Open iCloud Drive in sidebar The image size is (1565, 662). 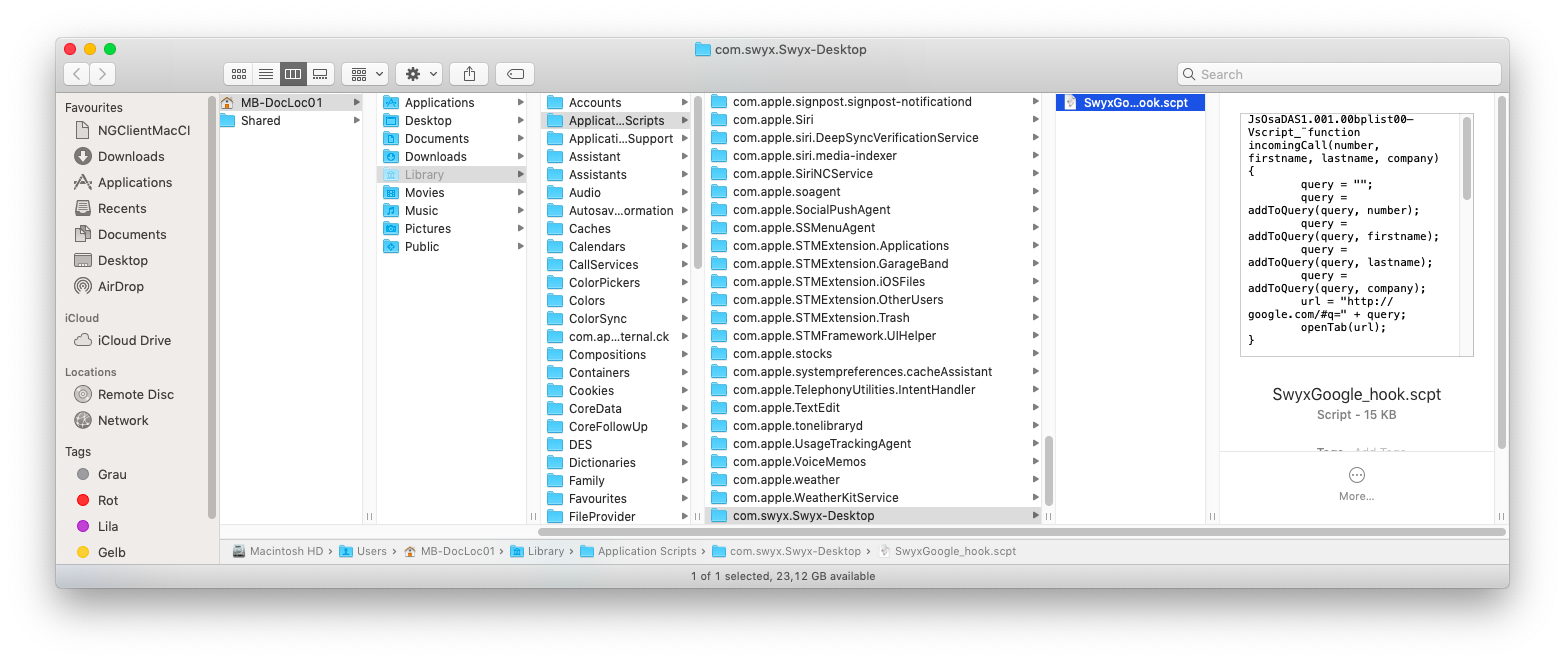click(134, 341)
